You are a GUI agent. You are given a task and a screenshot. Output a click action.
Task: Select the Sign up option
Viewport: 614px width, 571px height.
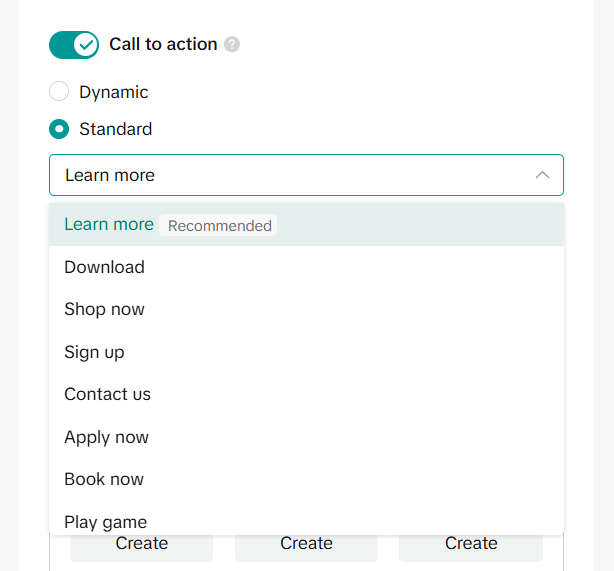click(x=94, y=352)
